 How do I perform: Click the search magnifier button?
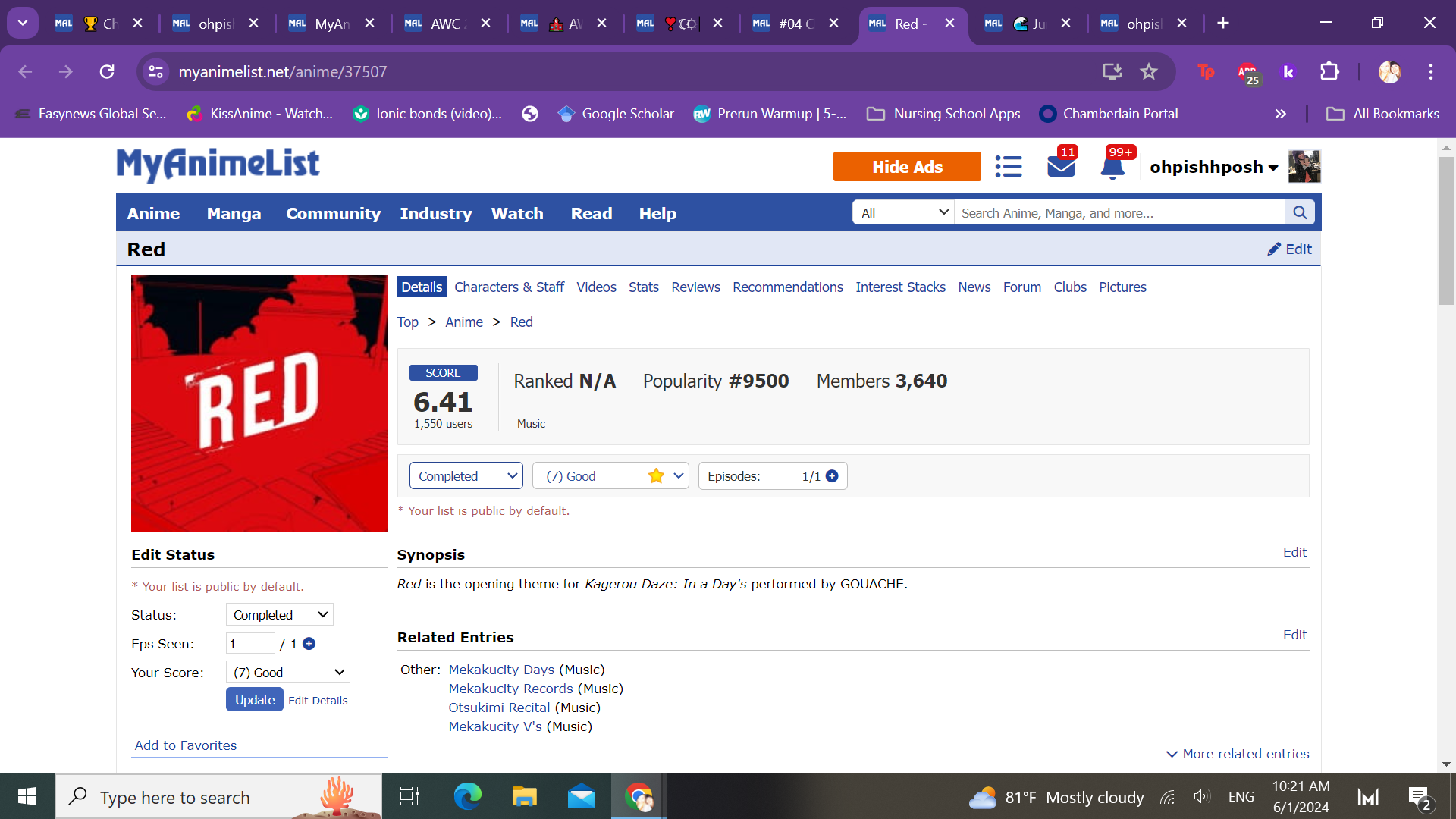coord(1300,213)
